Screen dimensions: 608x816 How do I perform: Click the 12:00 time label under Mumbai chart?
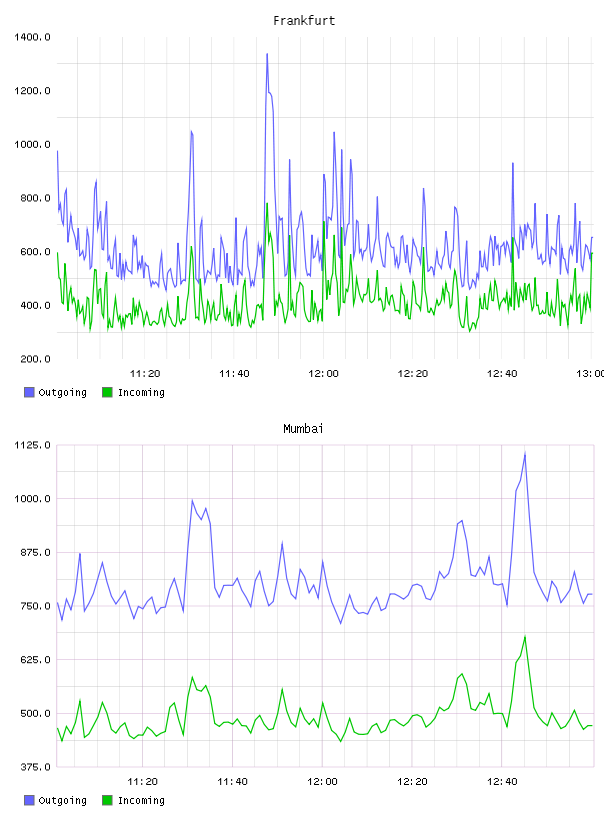(322, 782)
